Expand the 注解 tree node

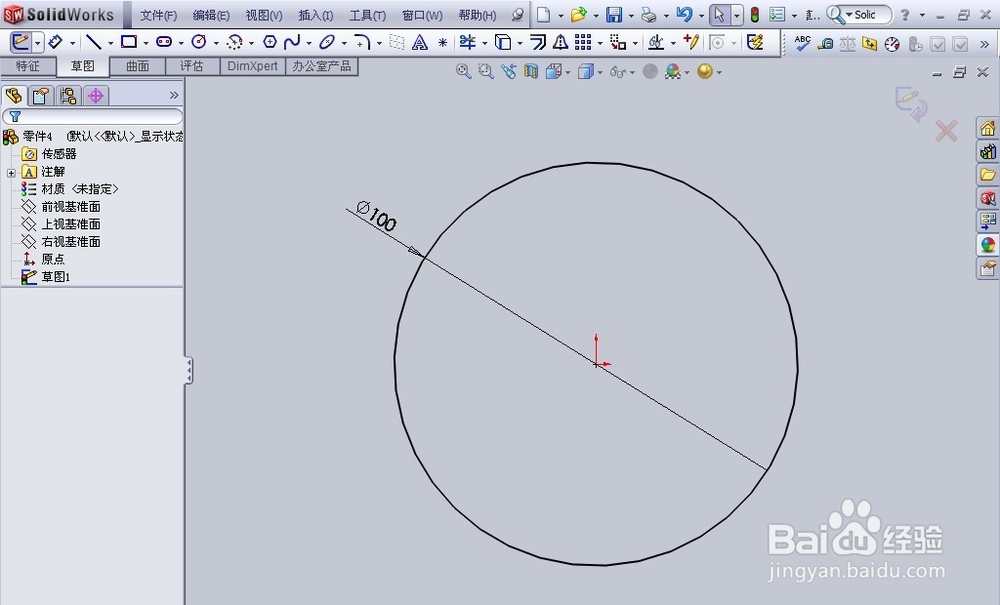click(x=11, y=173)
